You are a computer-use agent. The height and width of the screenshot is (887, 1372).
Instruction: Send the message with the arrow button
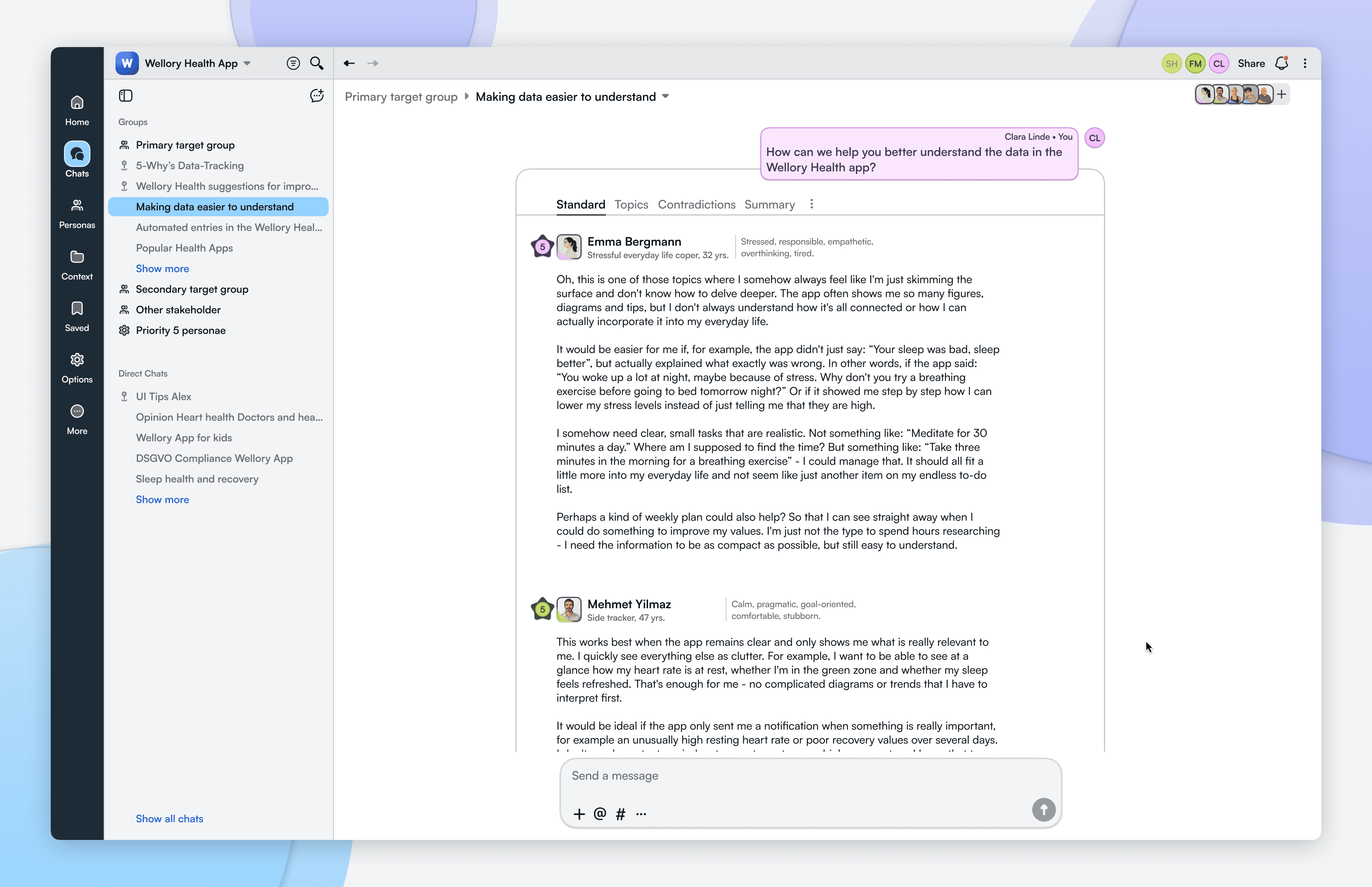pyautogui.click(x=1044, y=810)
